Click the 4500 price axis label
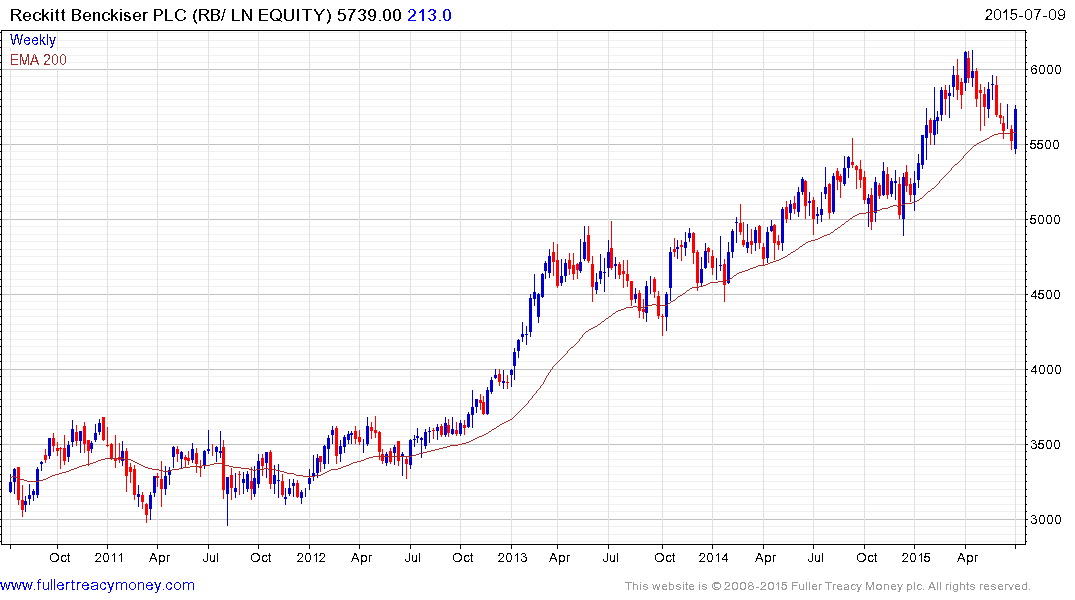 [1046, 294]
